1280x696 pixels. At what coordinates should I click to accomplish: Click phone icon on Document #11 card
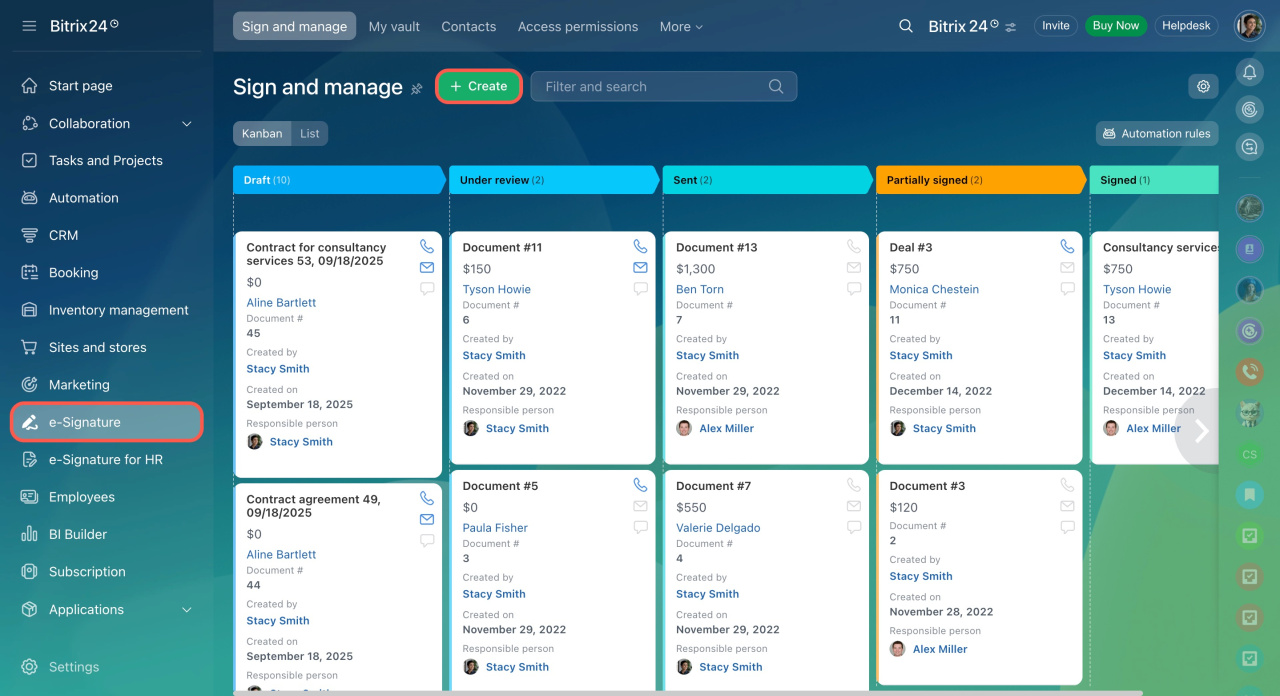[x=640, y=247]
